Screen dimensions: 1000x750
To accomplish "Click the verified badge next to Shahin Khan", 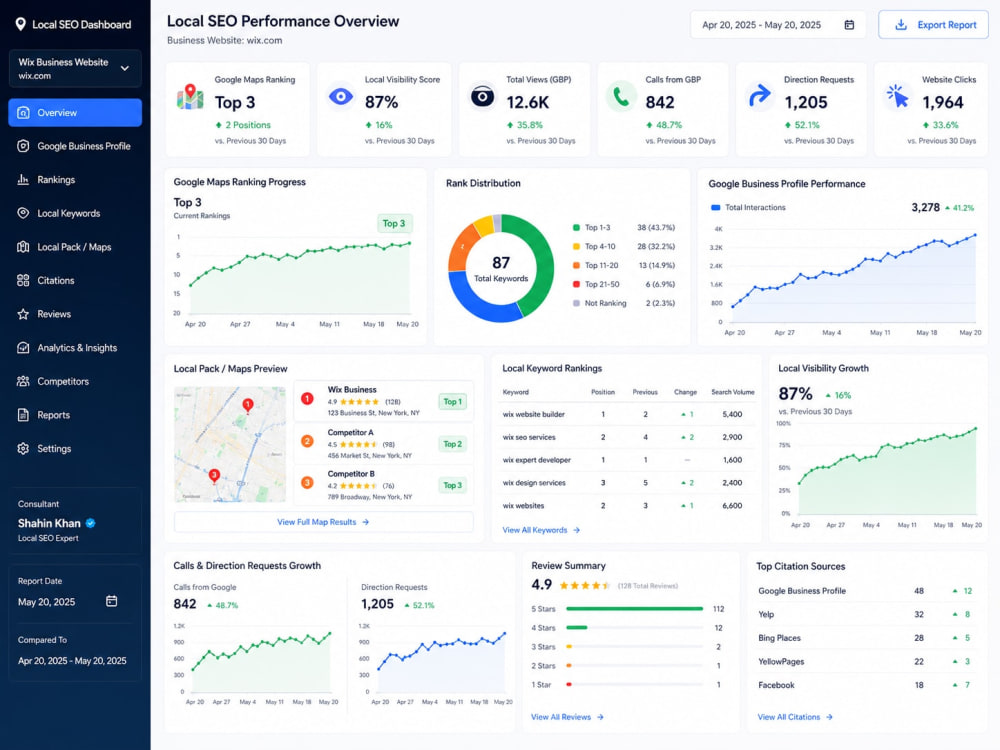I will pos(91,523).
